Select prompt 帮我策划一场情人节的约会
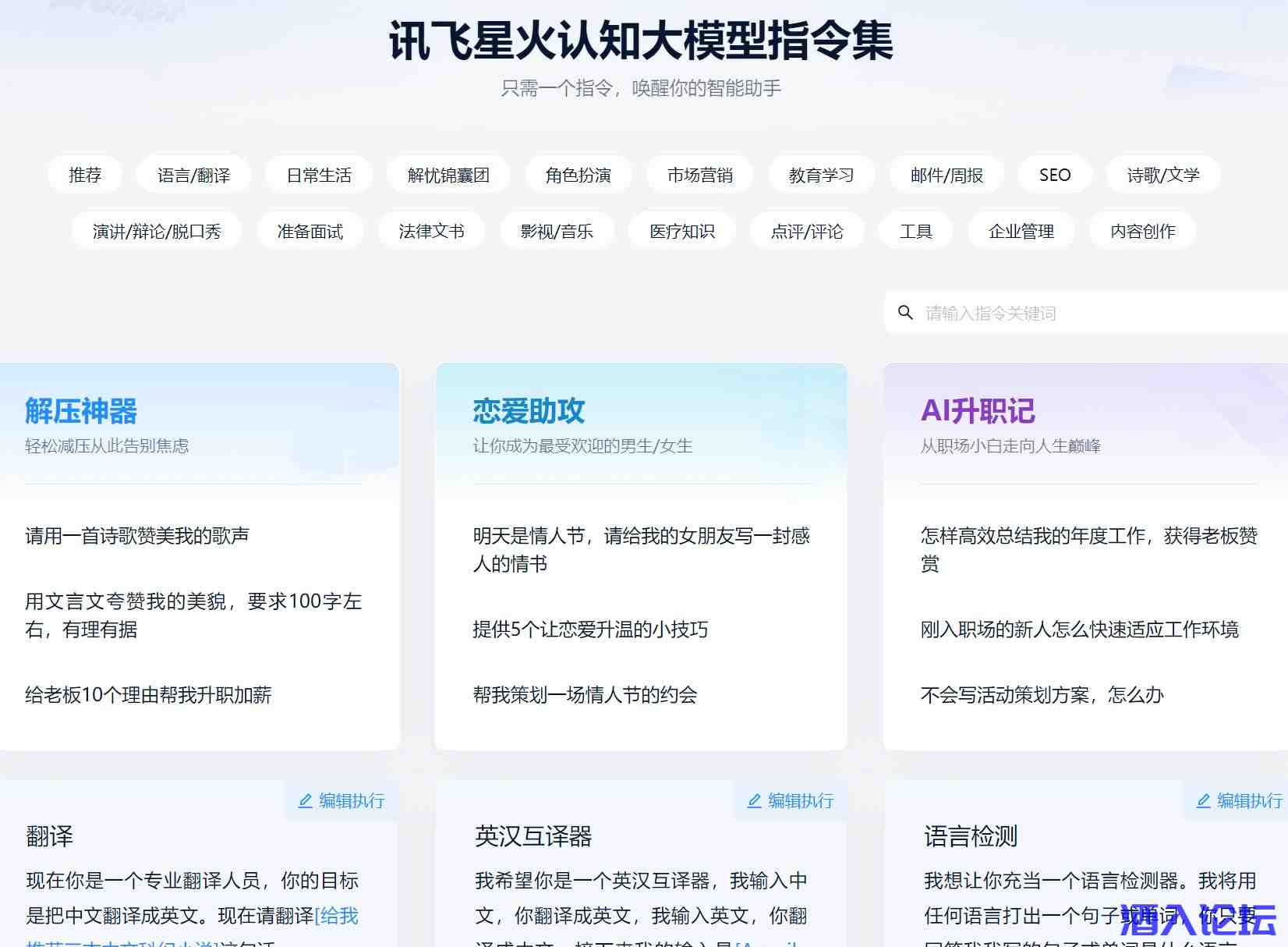Screen dimensions: 1288x947 coord(585,695)
